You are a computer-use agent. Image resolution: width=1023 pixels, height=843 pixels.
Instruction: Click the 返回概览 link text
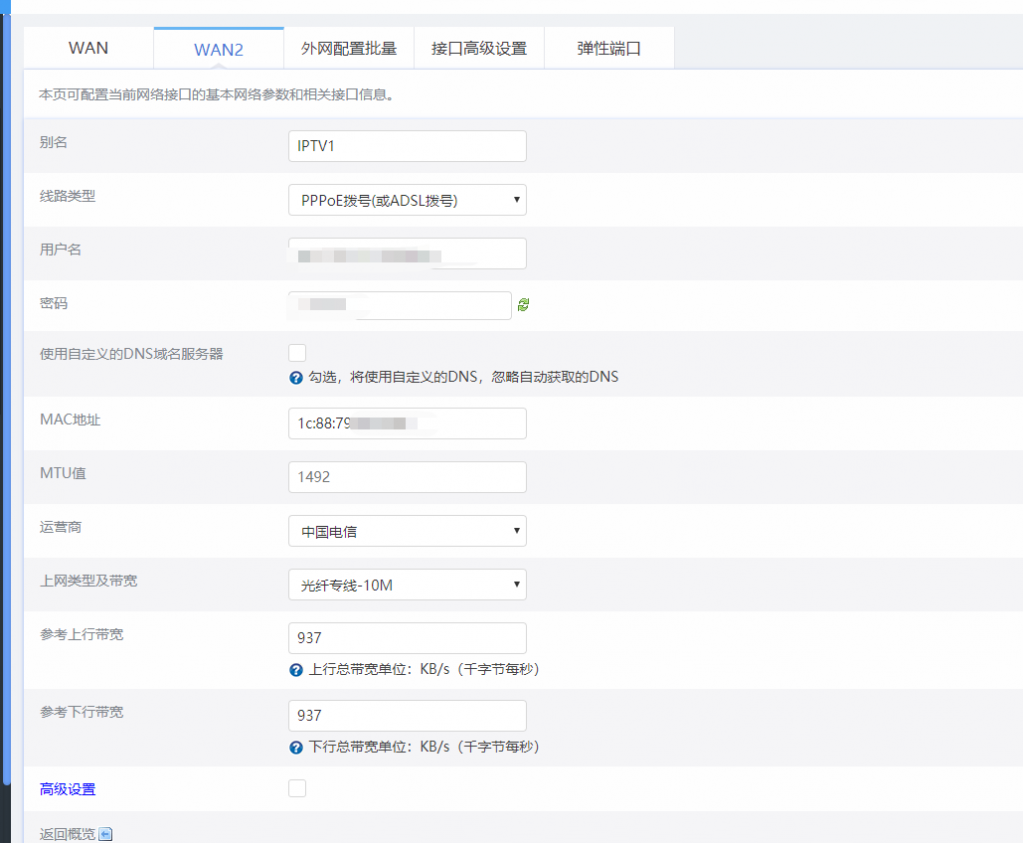click(x=67, y=834)
